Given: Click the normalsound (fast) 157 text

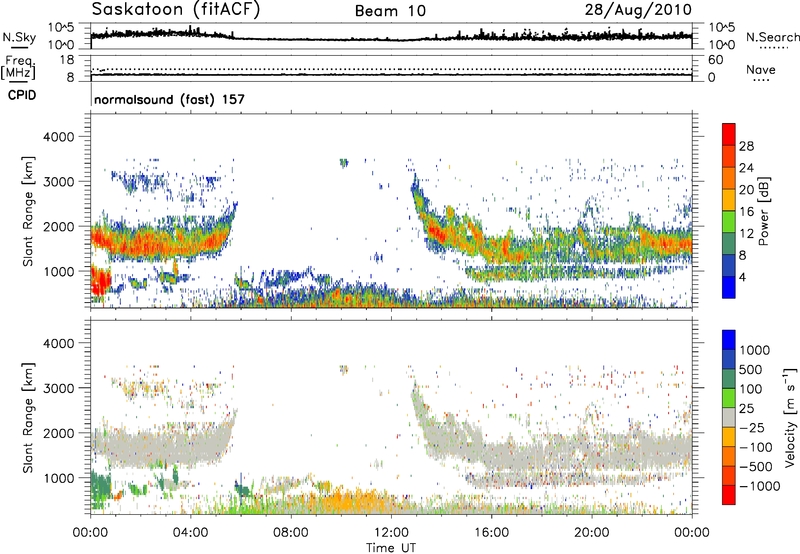Looking at the screenshot, I should tap(169, 99).
